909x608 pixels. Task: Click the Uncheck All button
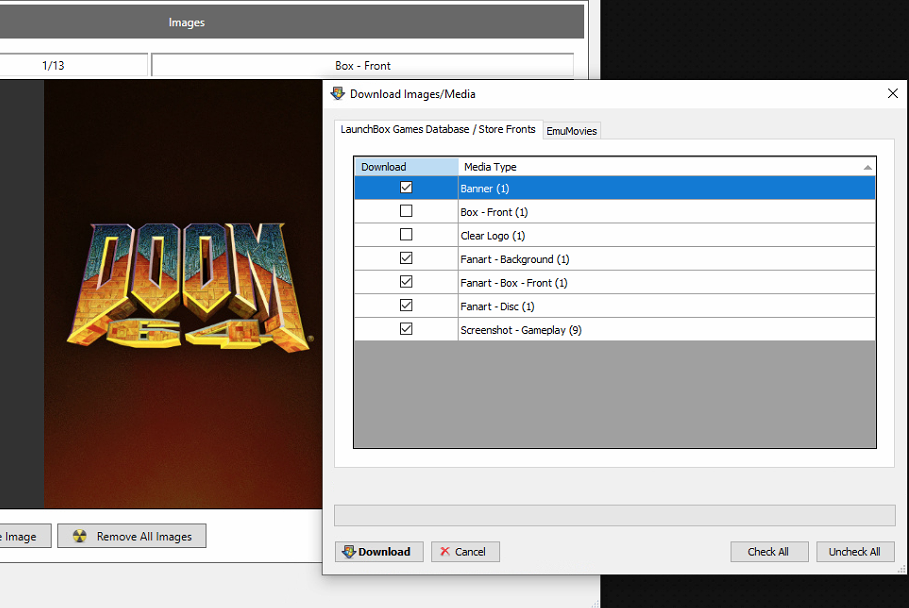855,552
